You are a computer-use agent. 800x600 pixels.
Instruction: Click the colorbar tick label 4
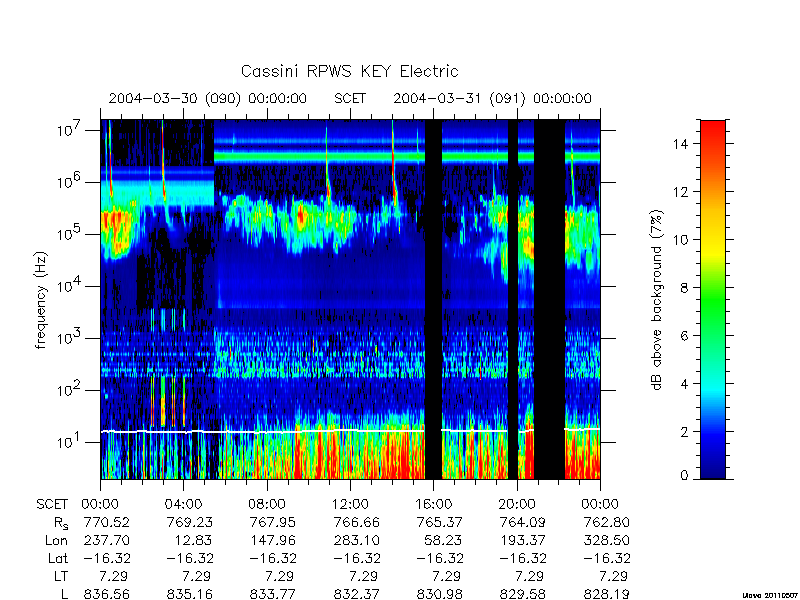(x=684, y=384)
